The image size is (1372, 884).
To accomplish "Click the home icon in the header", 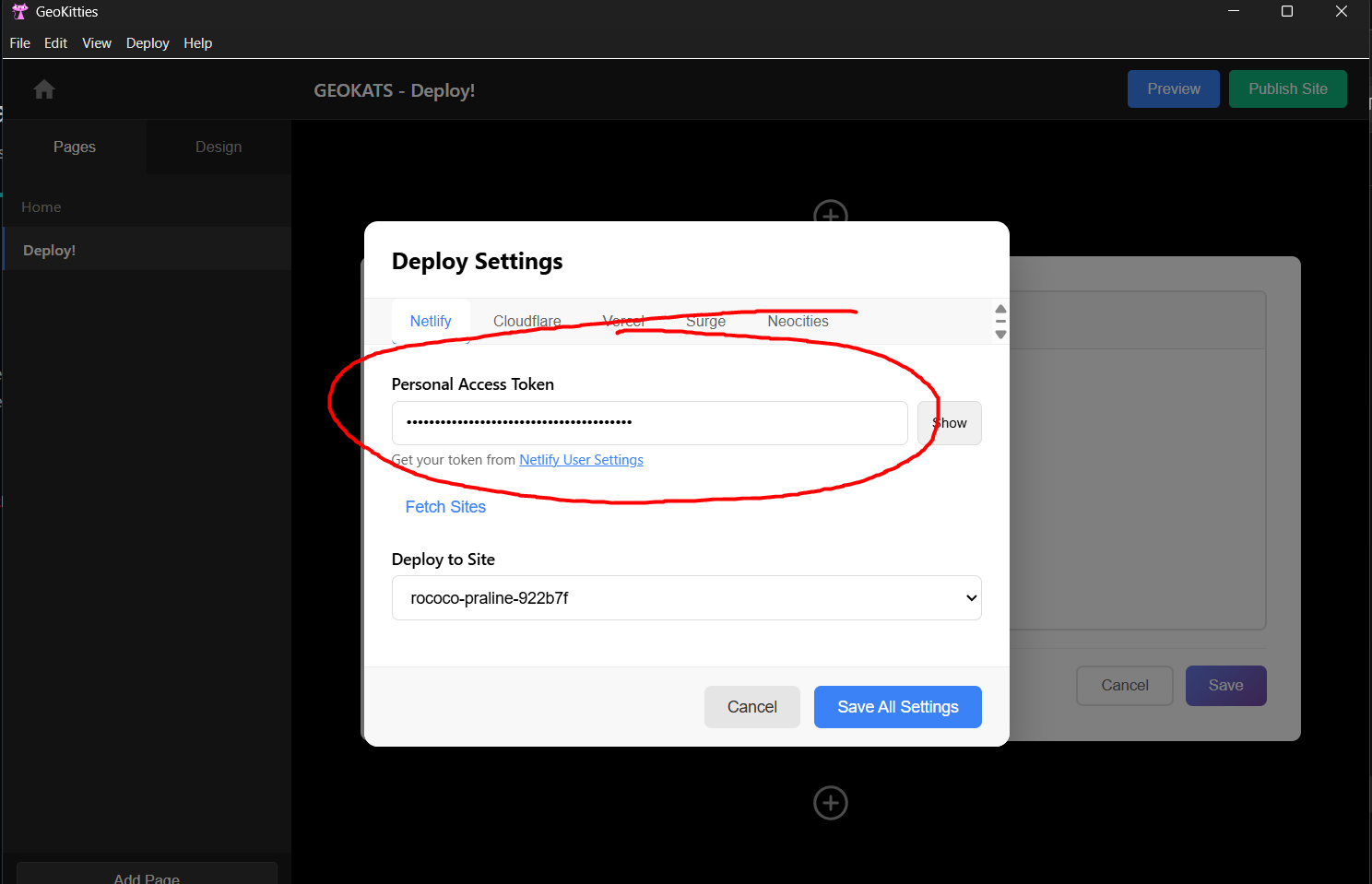I will pyautogui.click(x=44, y=89).
